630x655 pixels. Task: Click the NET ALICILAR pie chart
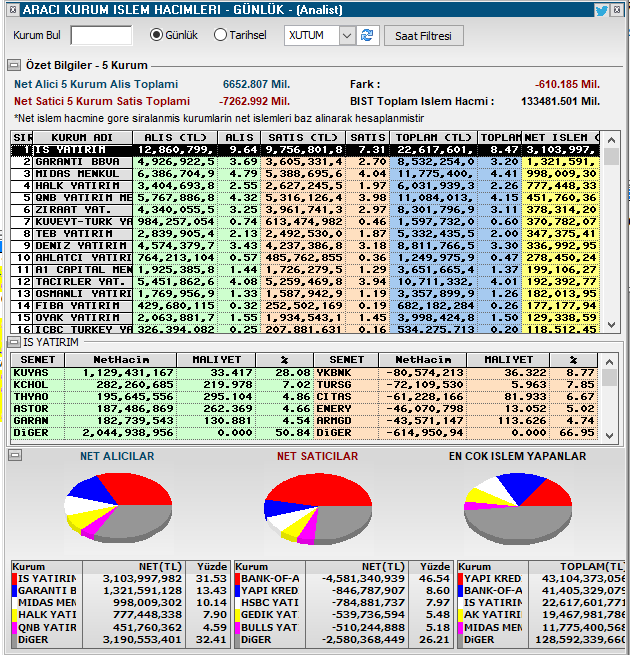pos(118,508)
